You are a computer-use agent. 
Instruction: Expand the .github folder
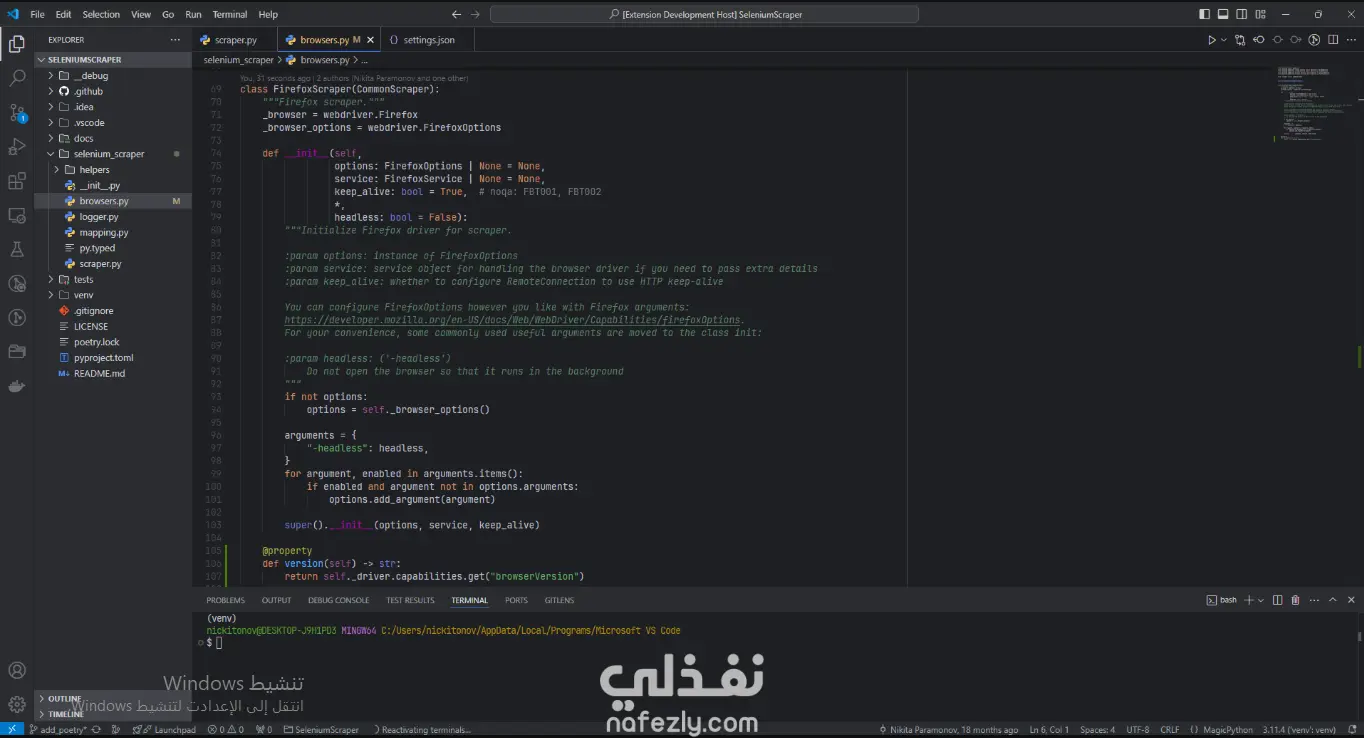88,91
